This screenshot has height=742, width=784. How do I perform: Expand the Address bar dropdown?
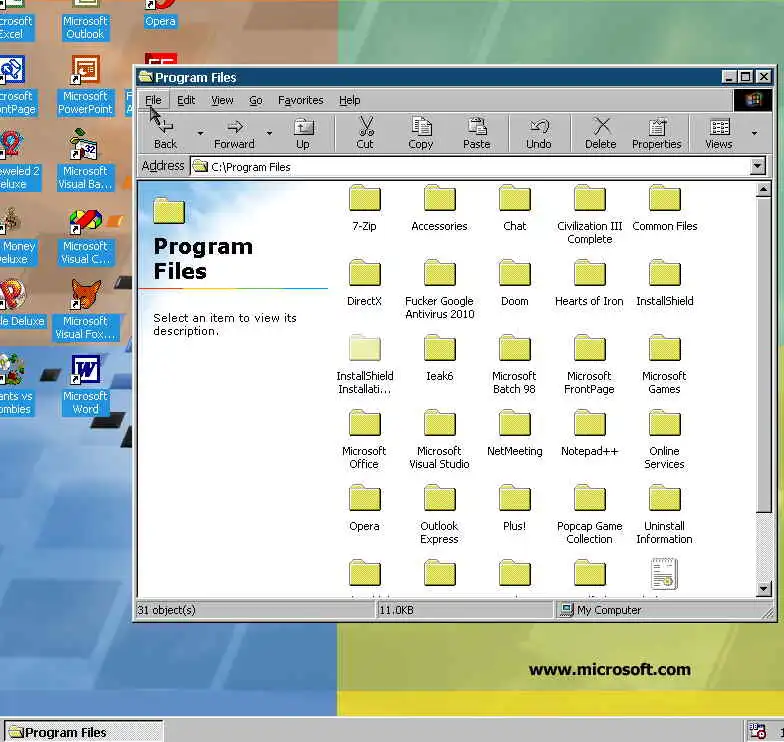click(x=758, y=166)
